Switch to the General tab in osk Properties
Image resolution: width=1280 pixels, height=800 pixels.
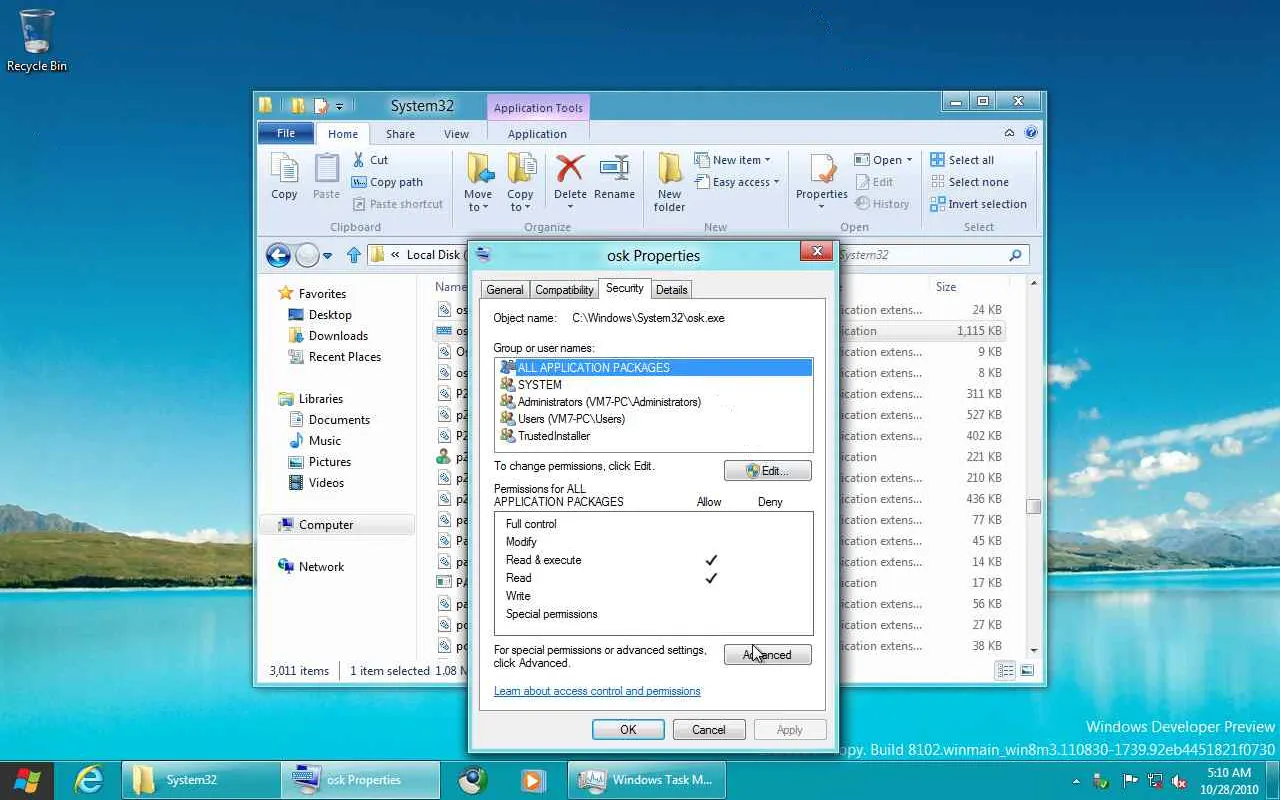pos(505,290)
